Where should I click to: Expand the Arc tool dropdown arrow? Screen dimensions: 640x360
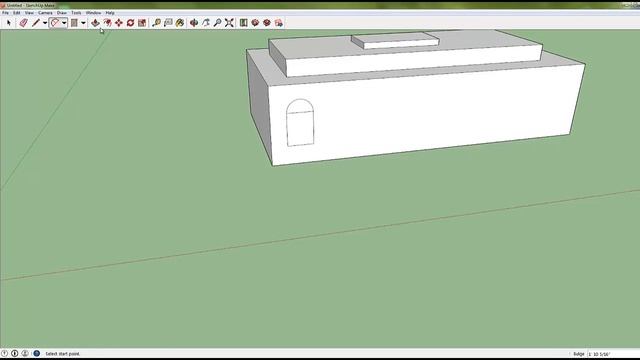click(64, 23)
